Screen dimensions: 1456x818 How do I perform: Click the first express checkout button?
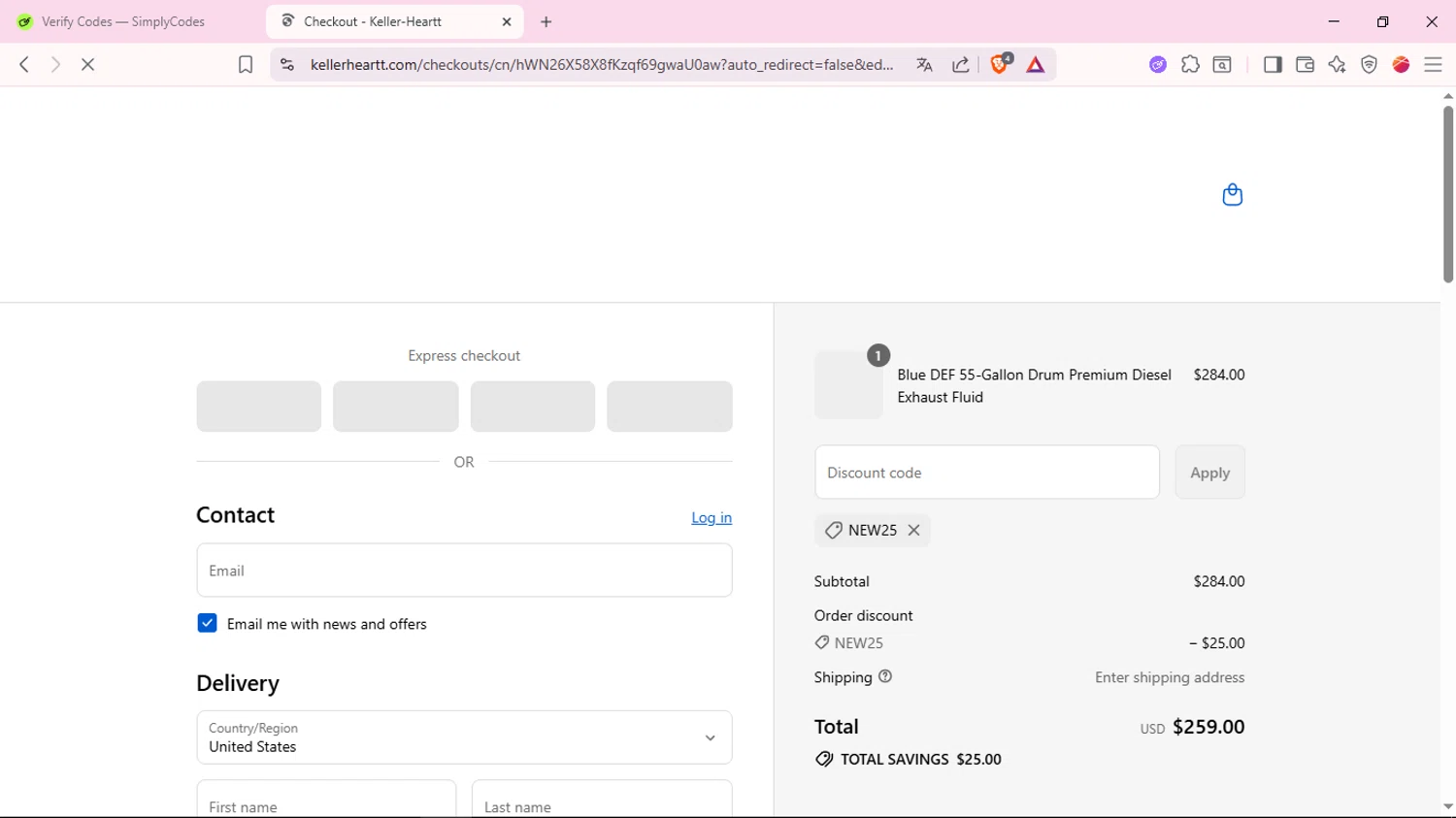tap(258, 407)
